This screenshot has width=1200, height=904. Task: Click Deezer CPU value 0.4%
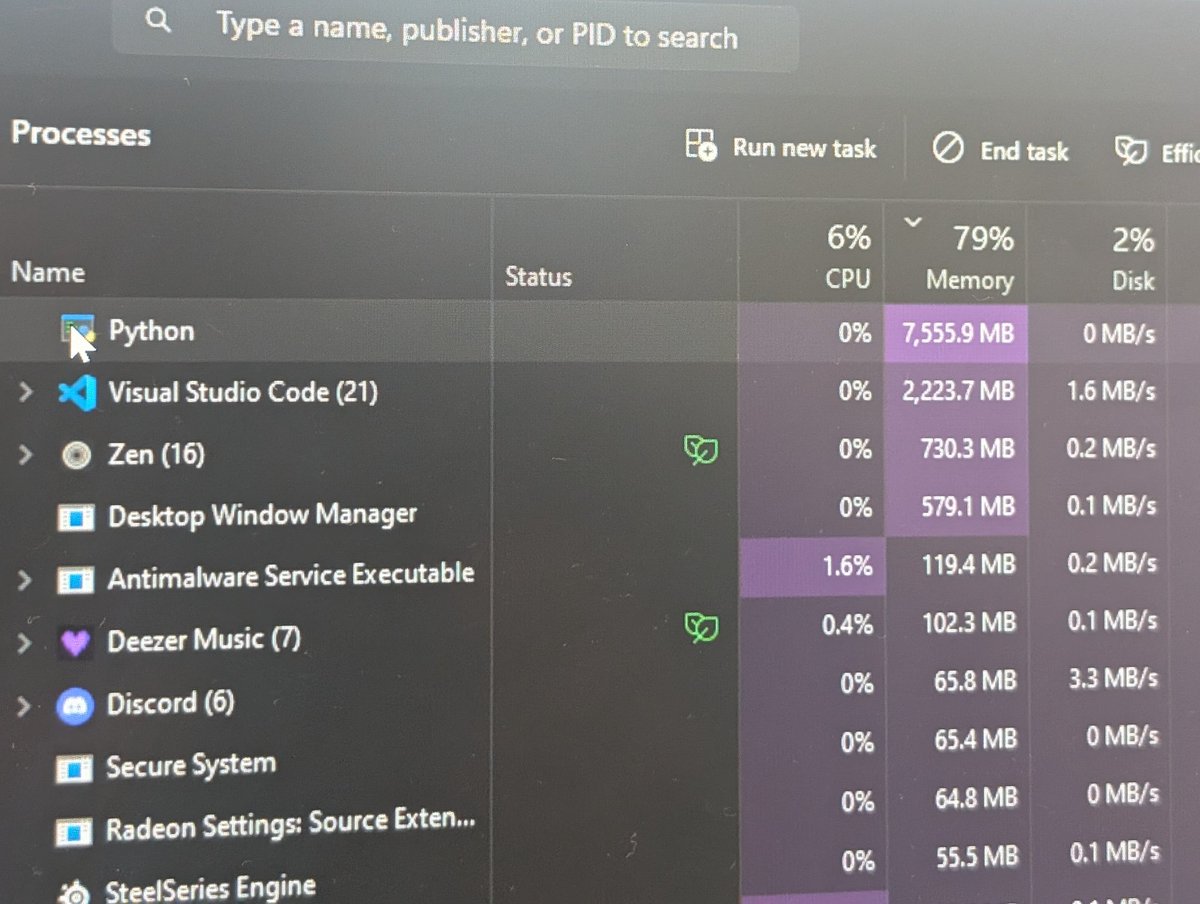(847, 625)
